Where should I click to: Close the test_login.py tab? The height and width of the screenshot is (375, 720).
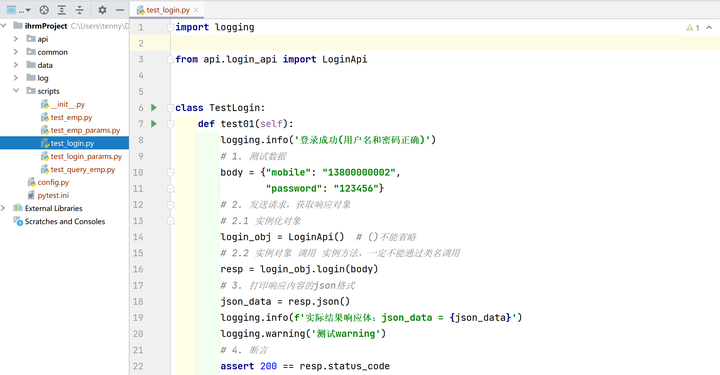coord(197,10)
